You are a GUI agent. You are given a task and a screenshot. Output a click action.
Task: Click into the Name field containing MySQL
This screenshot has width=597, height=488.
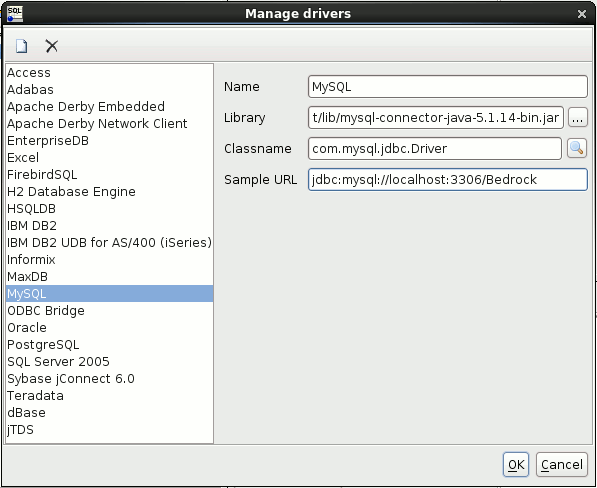coord(447,86)
